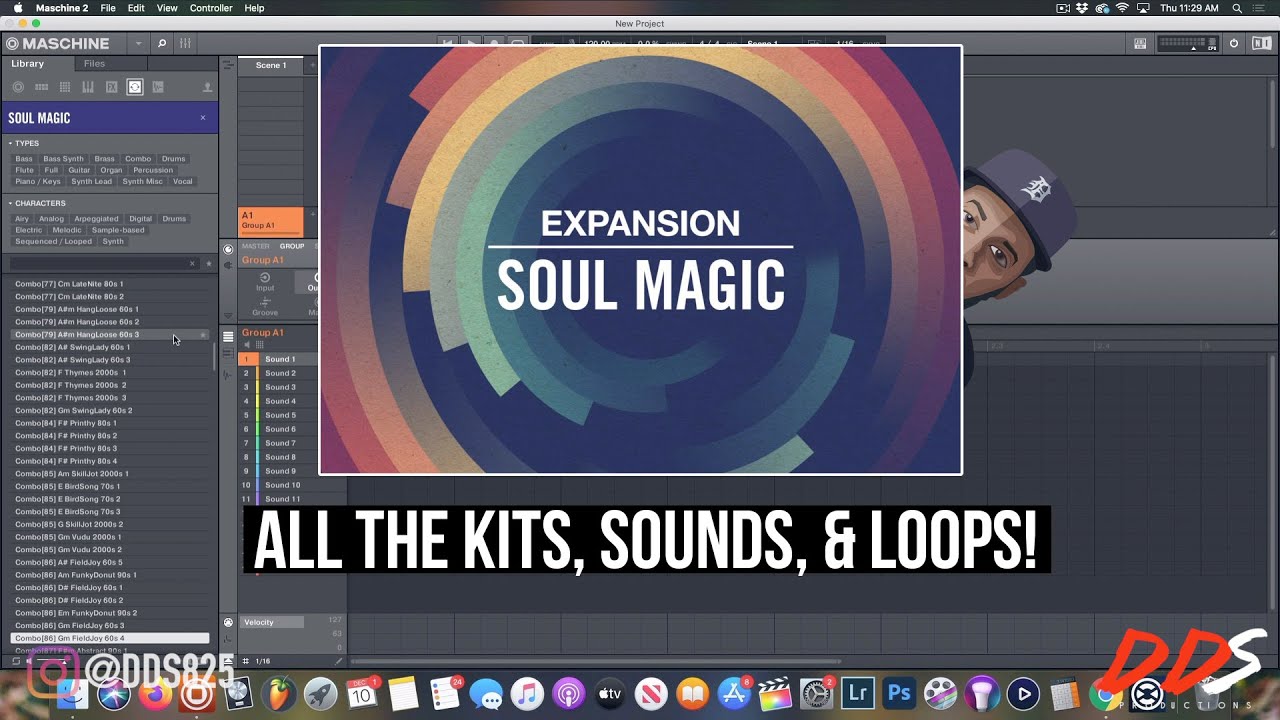Image resolution: width=1280 pixels, height=720 pixels.
Task: Select the MASTER tab in control area
Action: coord(255,246)
